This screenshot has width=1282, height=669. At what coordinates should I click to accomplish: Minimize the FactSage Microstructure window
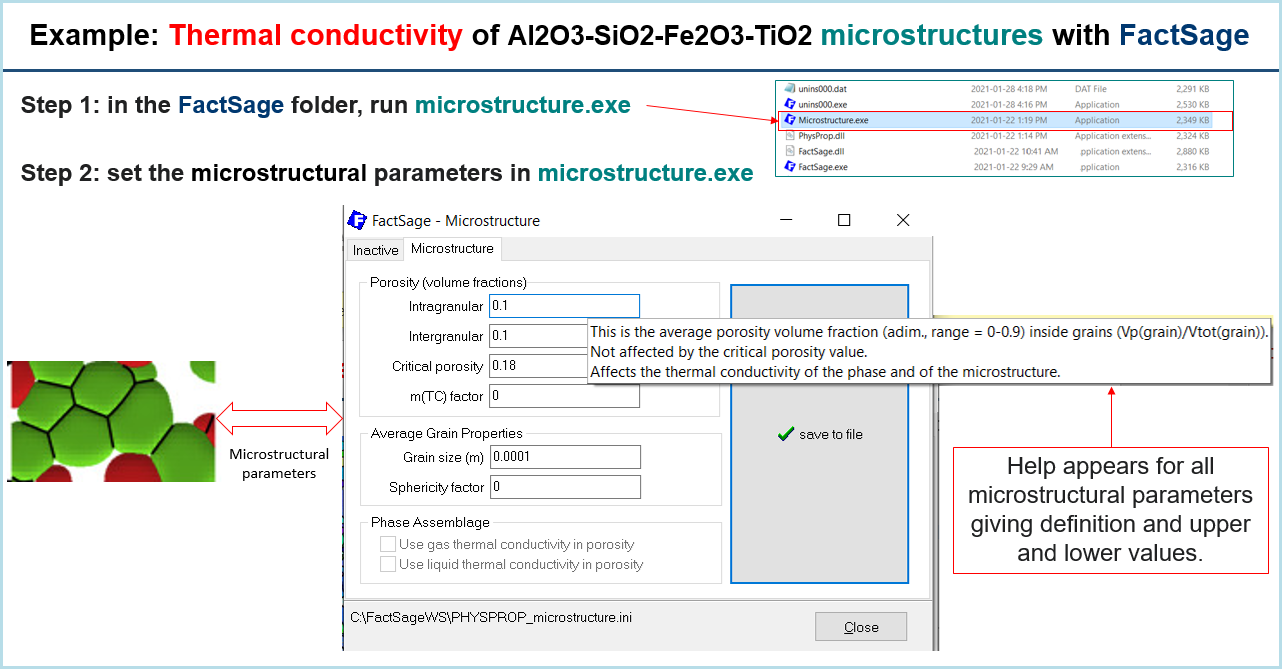785,220
